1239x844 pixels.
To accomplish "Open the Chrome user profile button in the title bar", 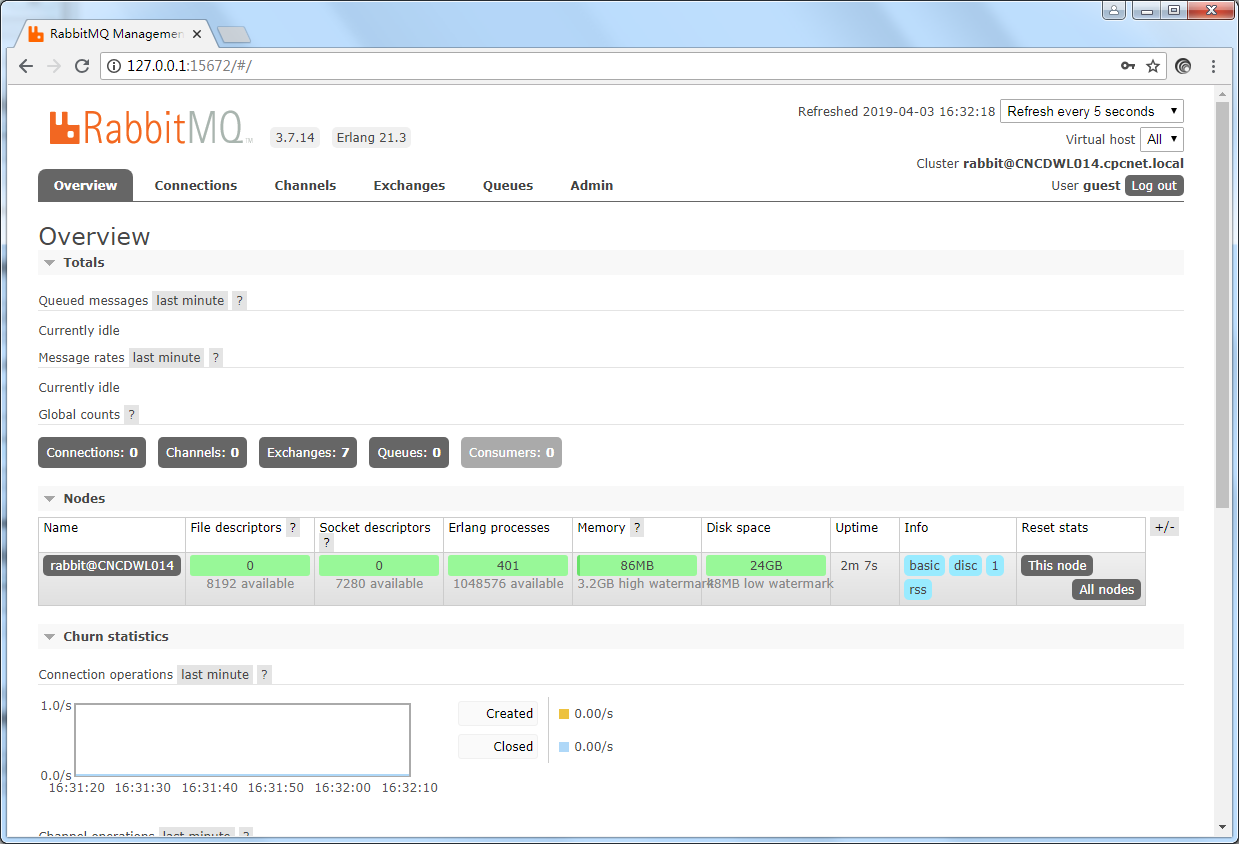I will [1114, 10].
